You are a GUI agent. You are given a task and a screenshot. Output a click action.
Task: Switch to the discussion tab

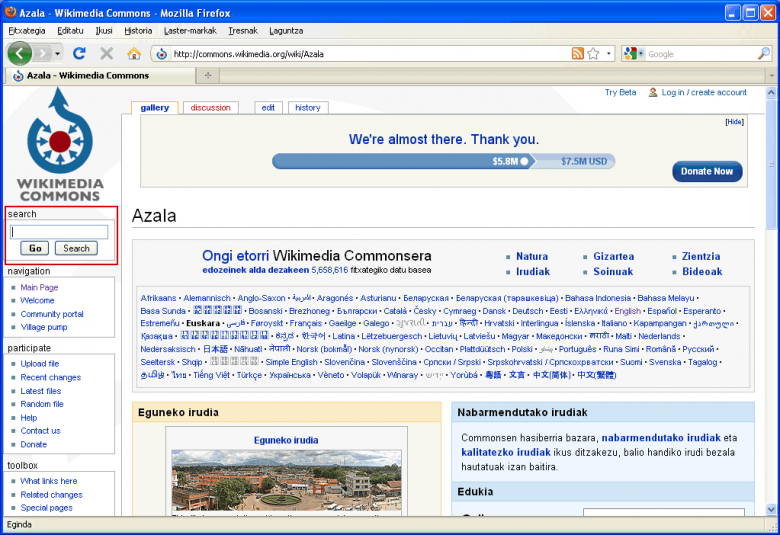point(210,107)
